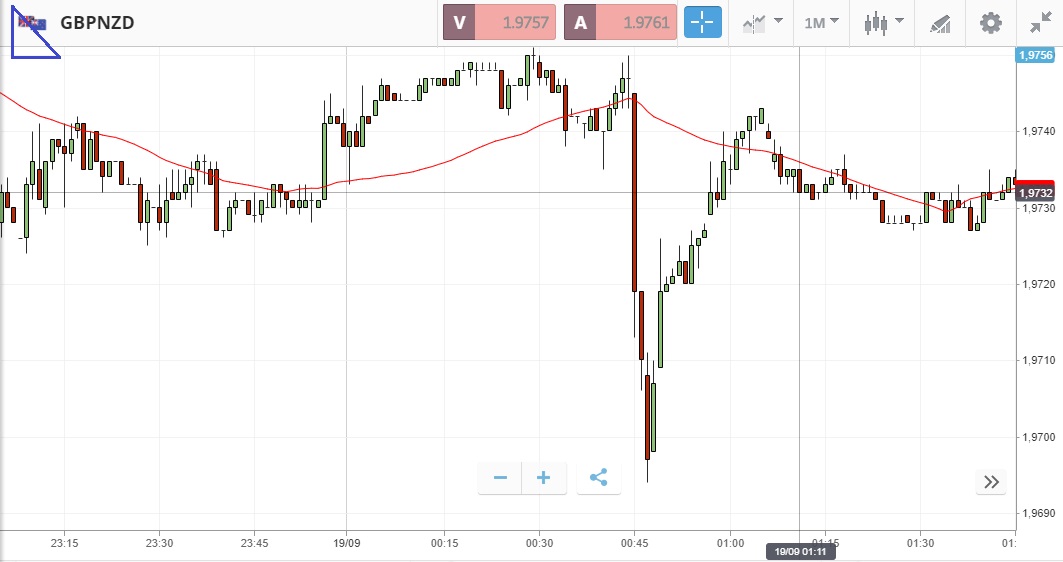
Task: Zoom out the chart with minus
Action: (500, 478)
